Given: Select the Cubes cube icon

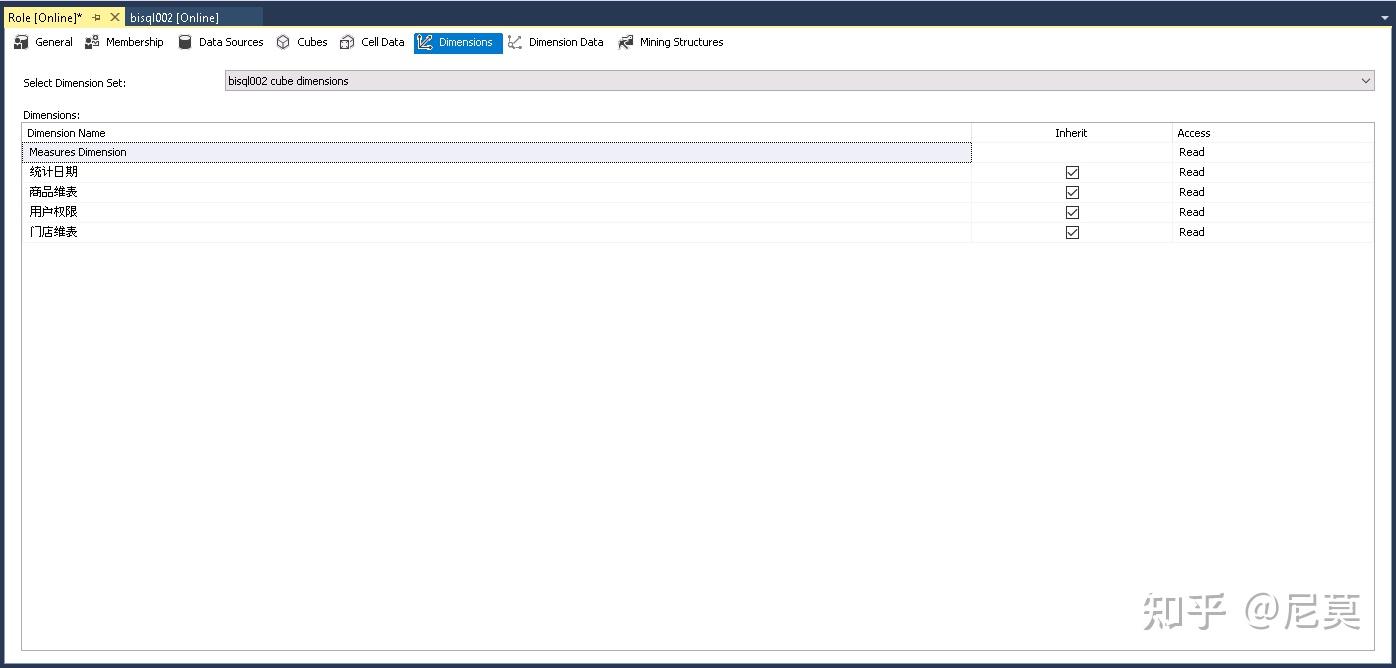Looking at the screenshot, I should (283, 42).
